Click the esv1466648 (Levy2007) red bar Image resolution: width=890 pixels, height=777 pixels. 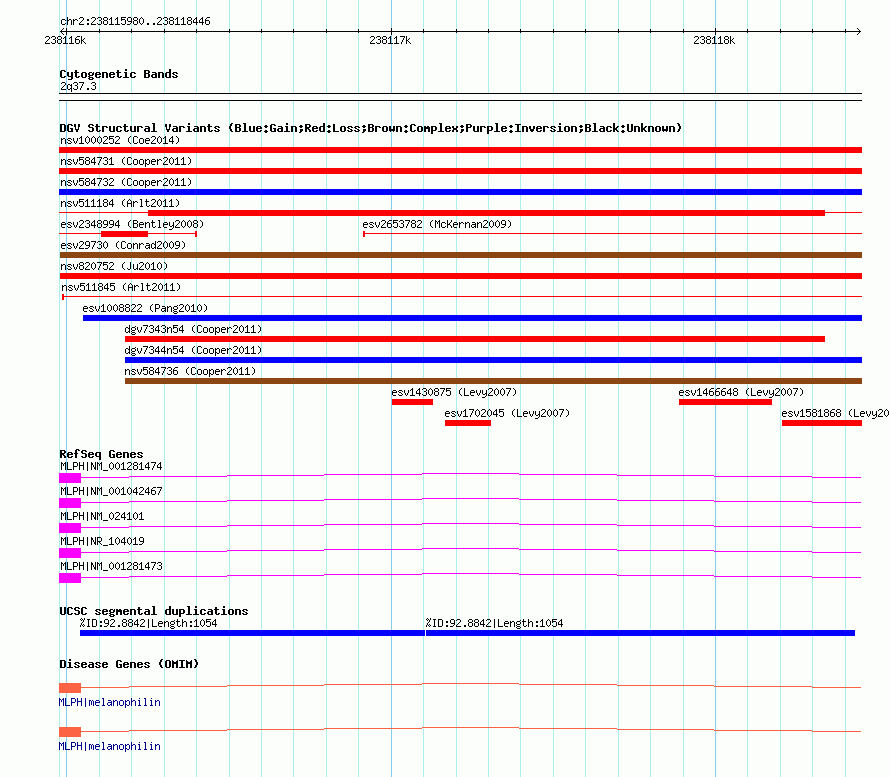(x=725, y=402)
